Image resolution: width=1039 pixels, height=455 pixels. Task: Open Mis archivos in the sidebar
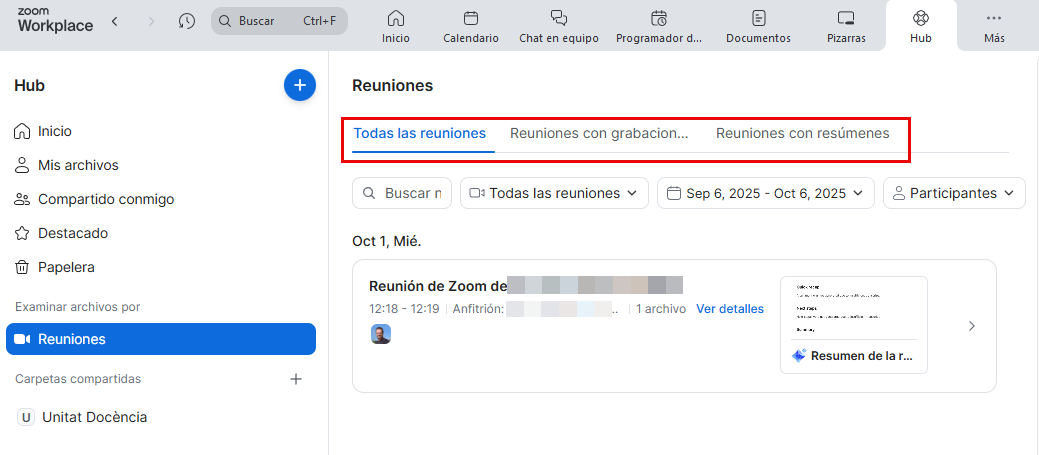point(78,165)
